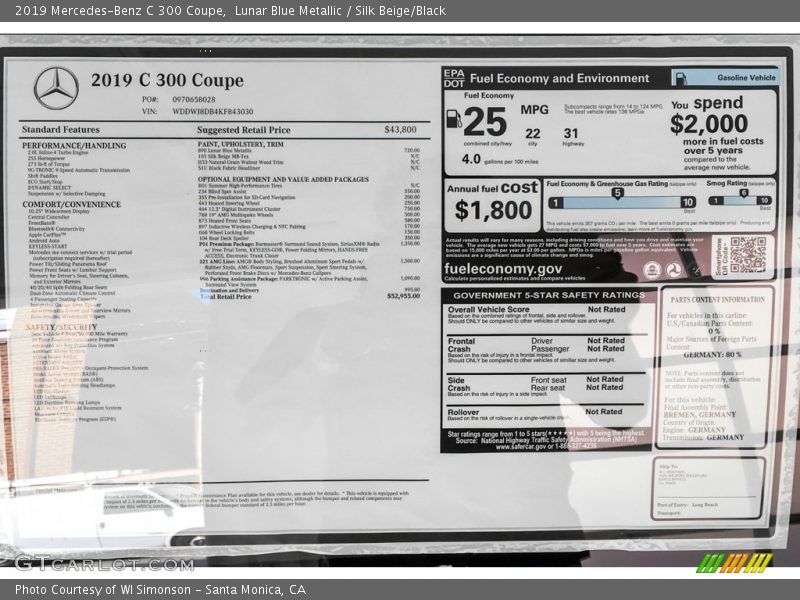Click the 'Fuel Economy and Environment' title
The image size is (800, 600).
[x=559, y=78]
